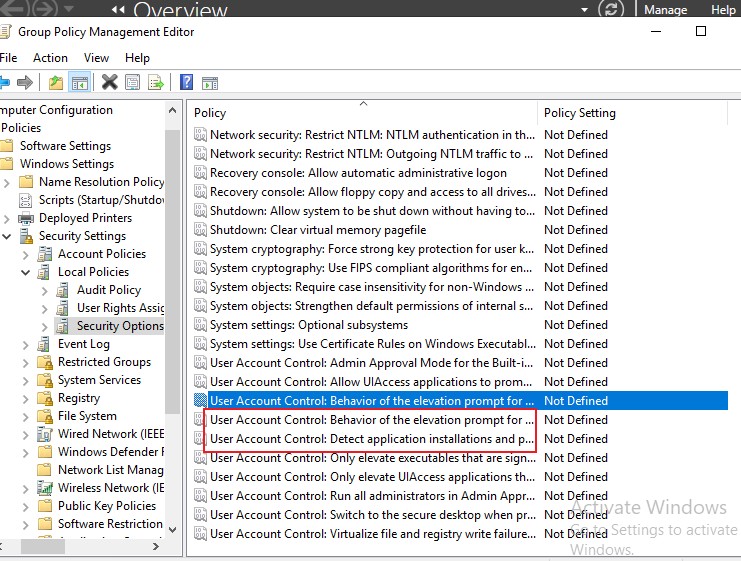
Task: Expand the Audit Policy node
Action: 44,290
